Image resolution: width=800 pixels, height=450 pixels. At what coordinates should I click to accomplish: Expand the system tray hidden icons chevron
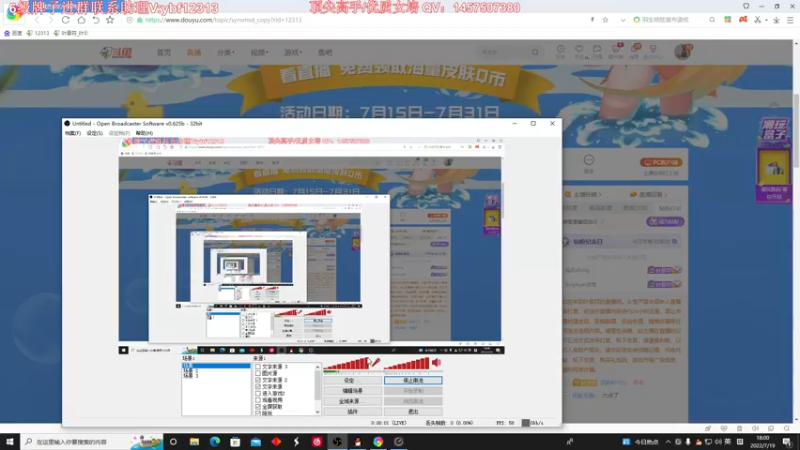[x=668, y=441]
